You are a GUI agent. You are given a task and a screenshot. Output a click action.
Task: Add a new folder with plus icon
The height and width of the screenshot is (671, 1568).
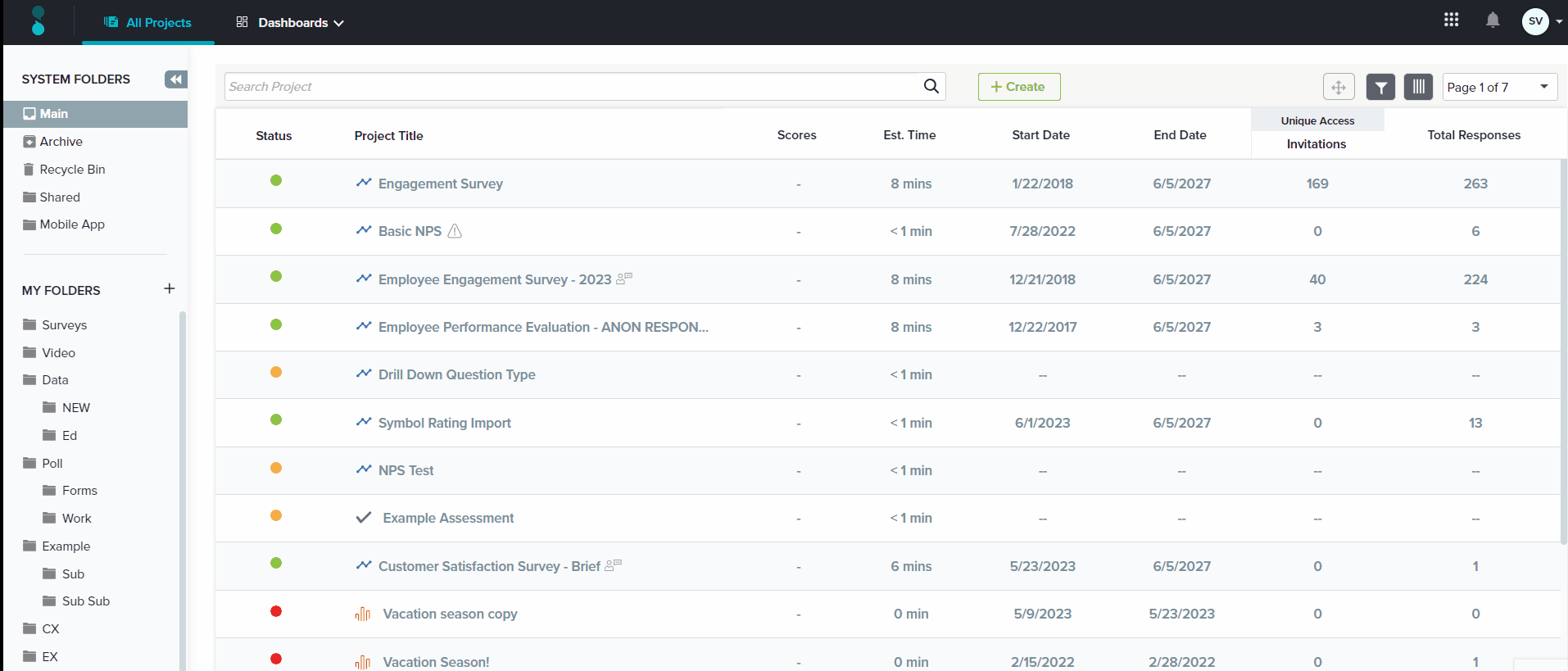(170, 289)
